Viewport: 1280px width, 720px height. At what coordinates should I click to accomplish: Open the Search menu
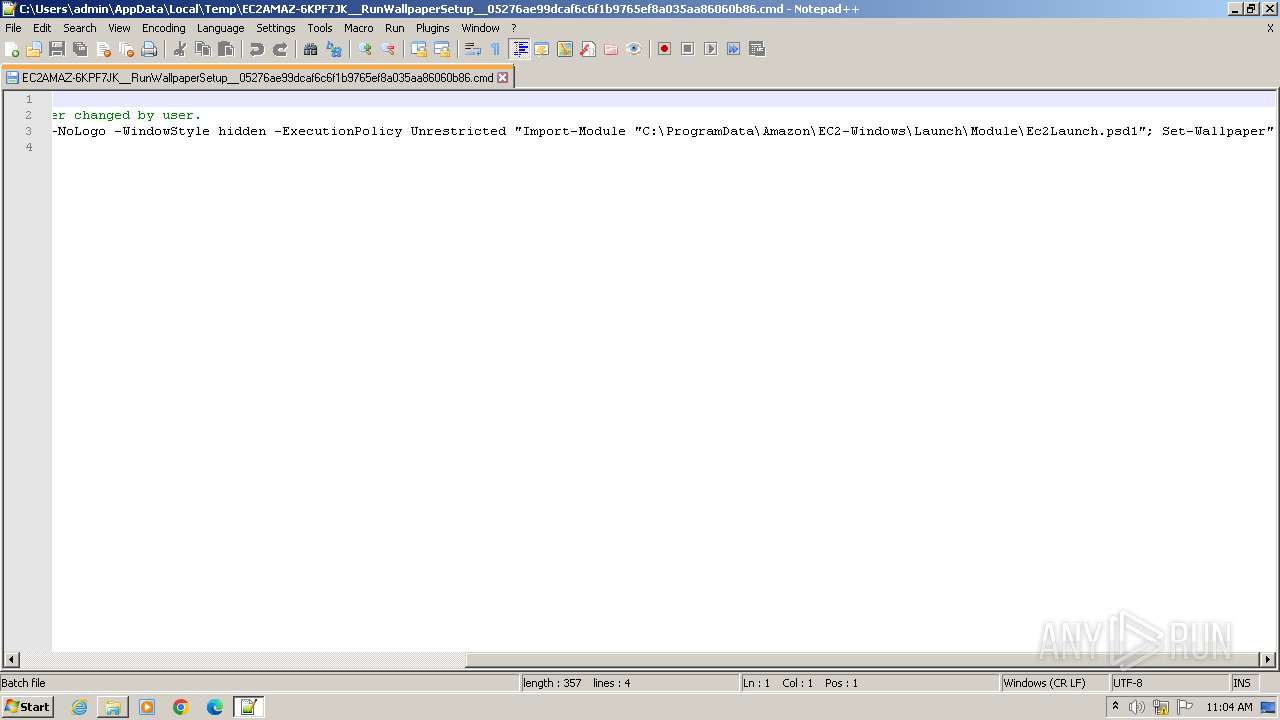coord(80,28)
